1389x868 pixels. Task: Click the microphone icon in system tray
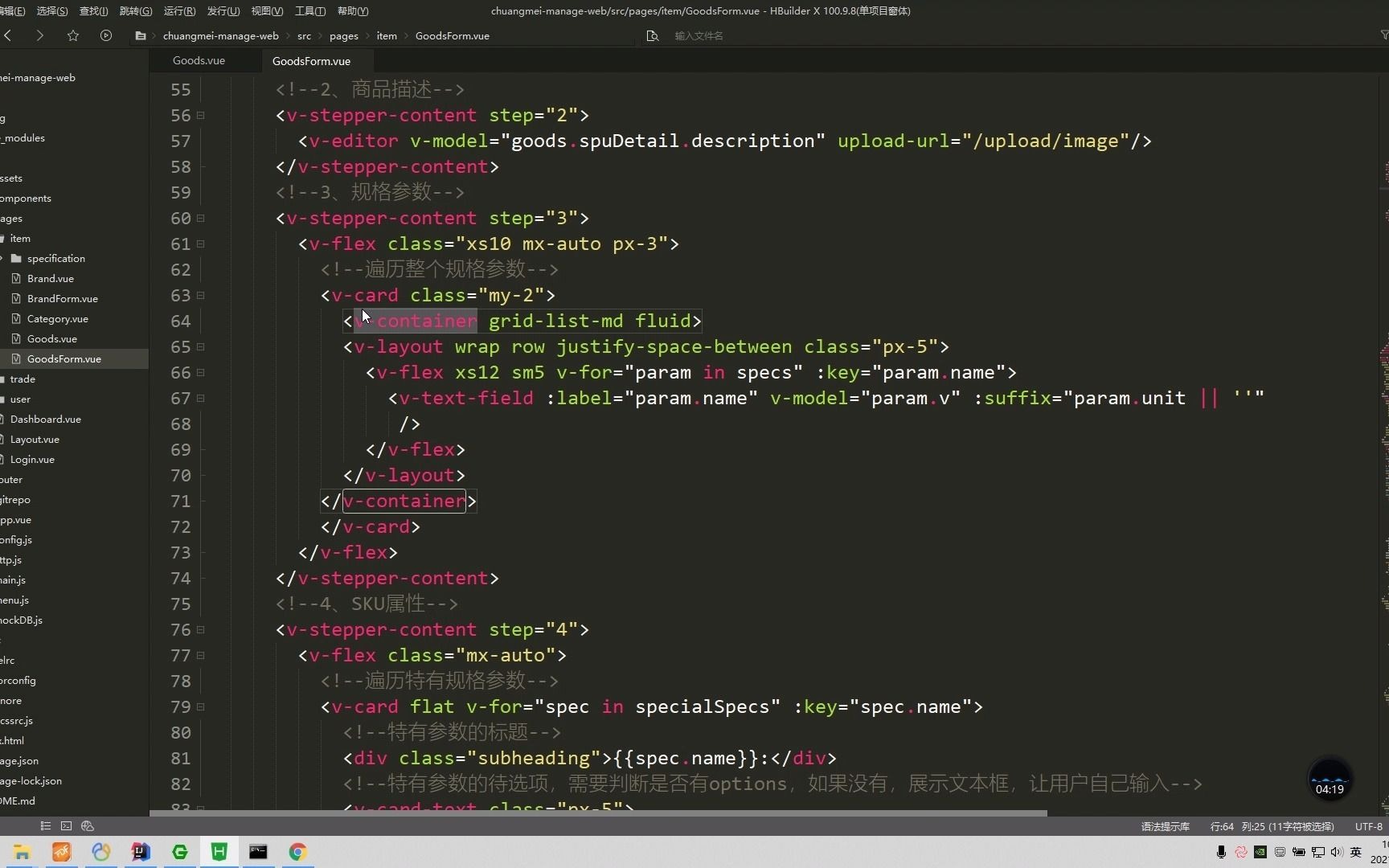point(1221,852)
